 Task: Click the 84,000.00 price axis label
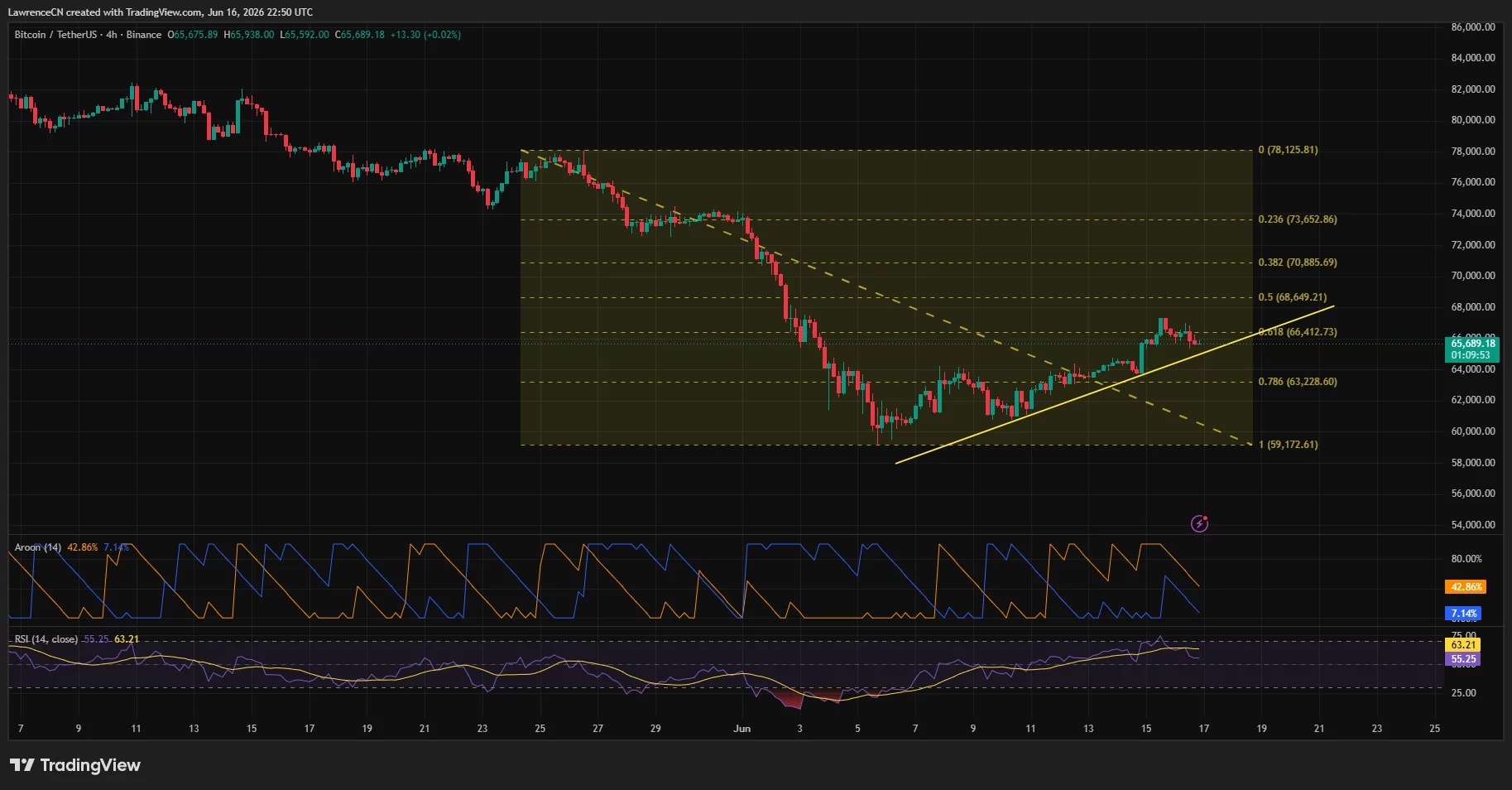click(x=1473, y=58)
